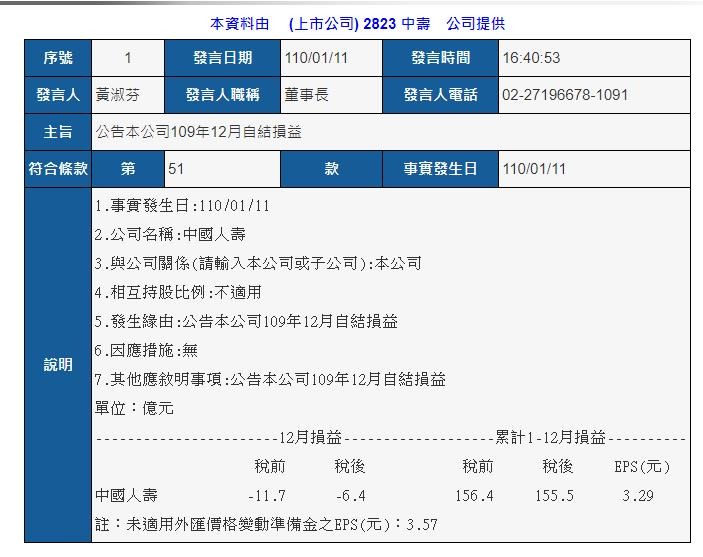Select the 發言時間 header cell
Viewport: 703px width, 557px height.
[x=440, y=58]
